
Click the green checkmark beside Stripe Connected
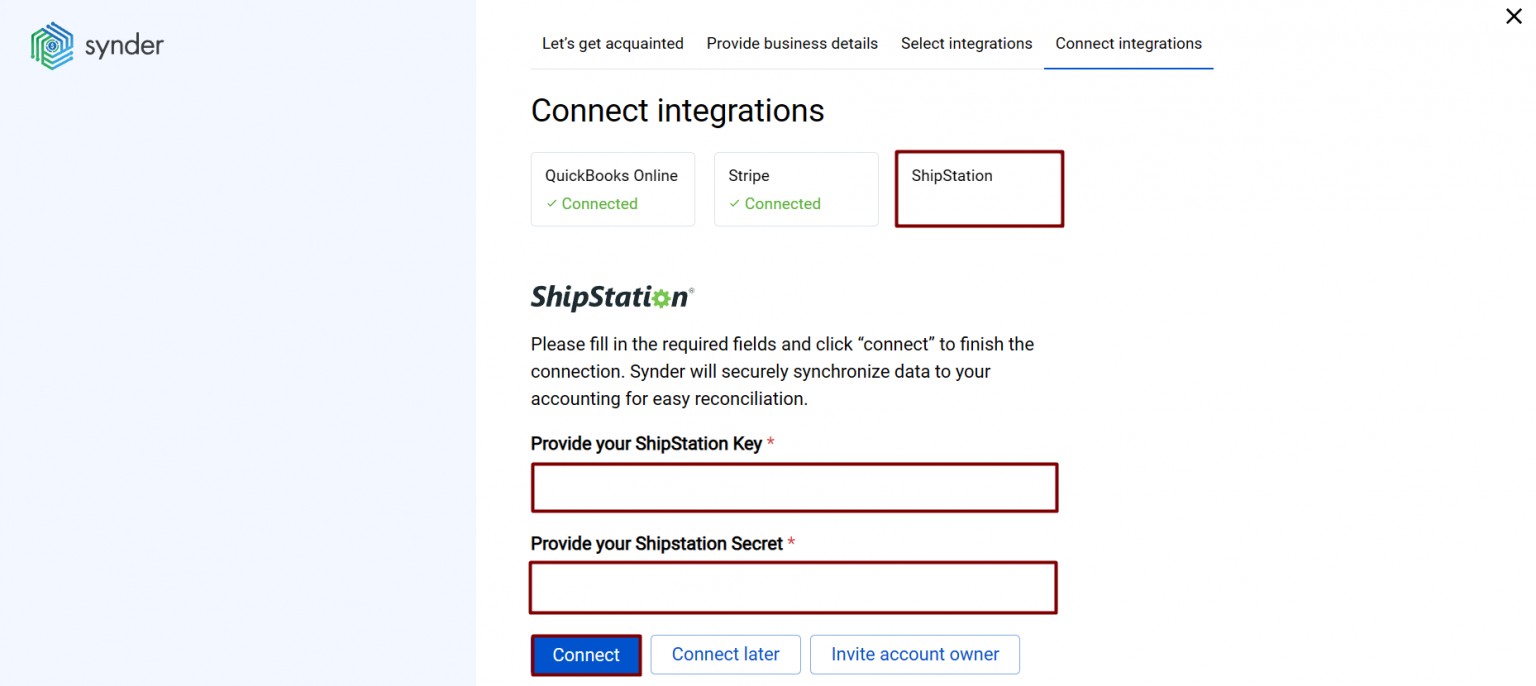[735, 203]
